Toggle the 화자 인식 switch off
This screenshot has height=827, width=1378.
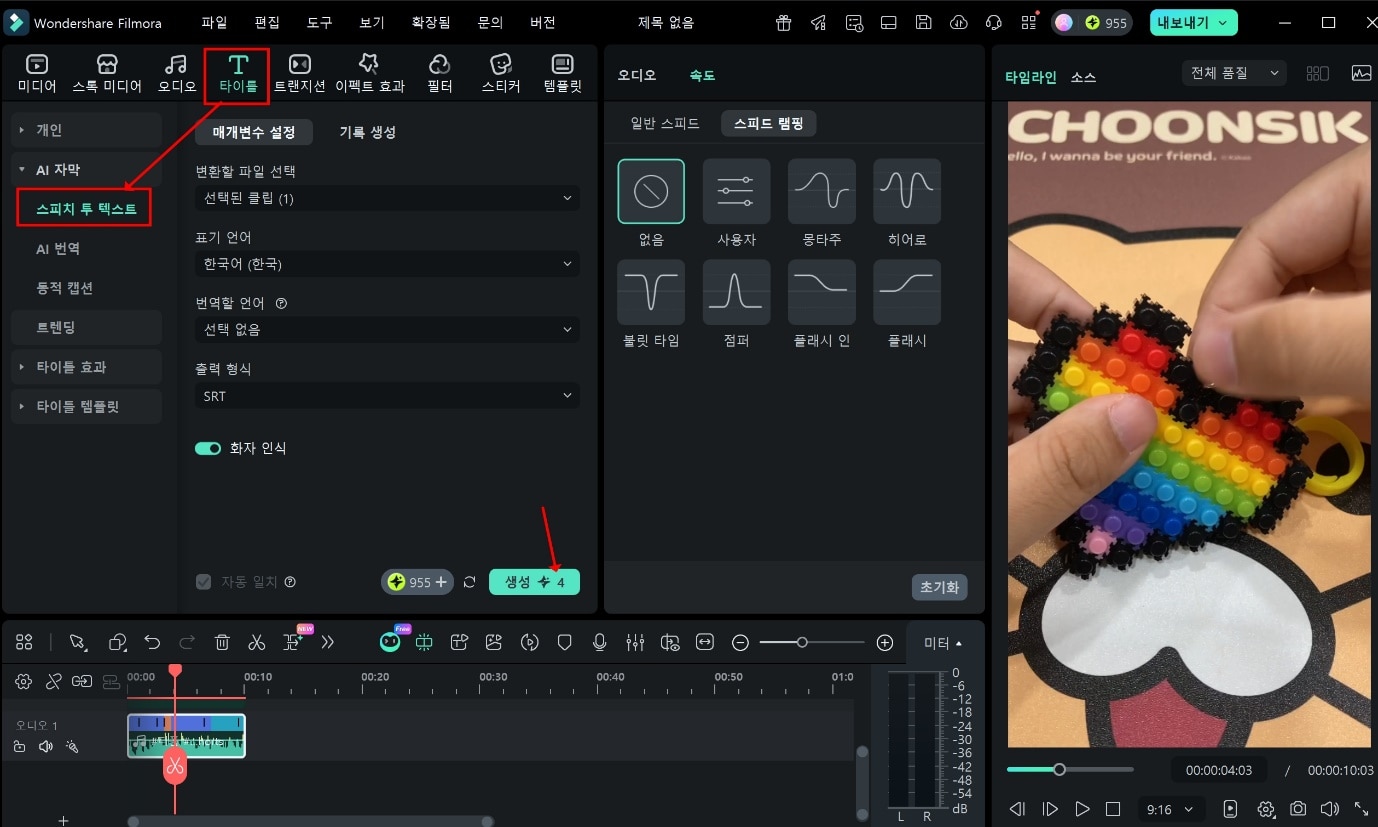tap(208, 448)
